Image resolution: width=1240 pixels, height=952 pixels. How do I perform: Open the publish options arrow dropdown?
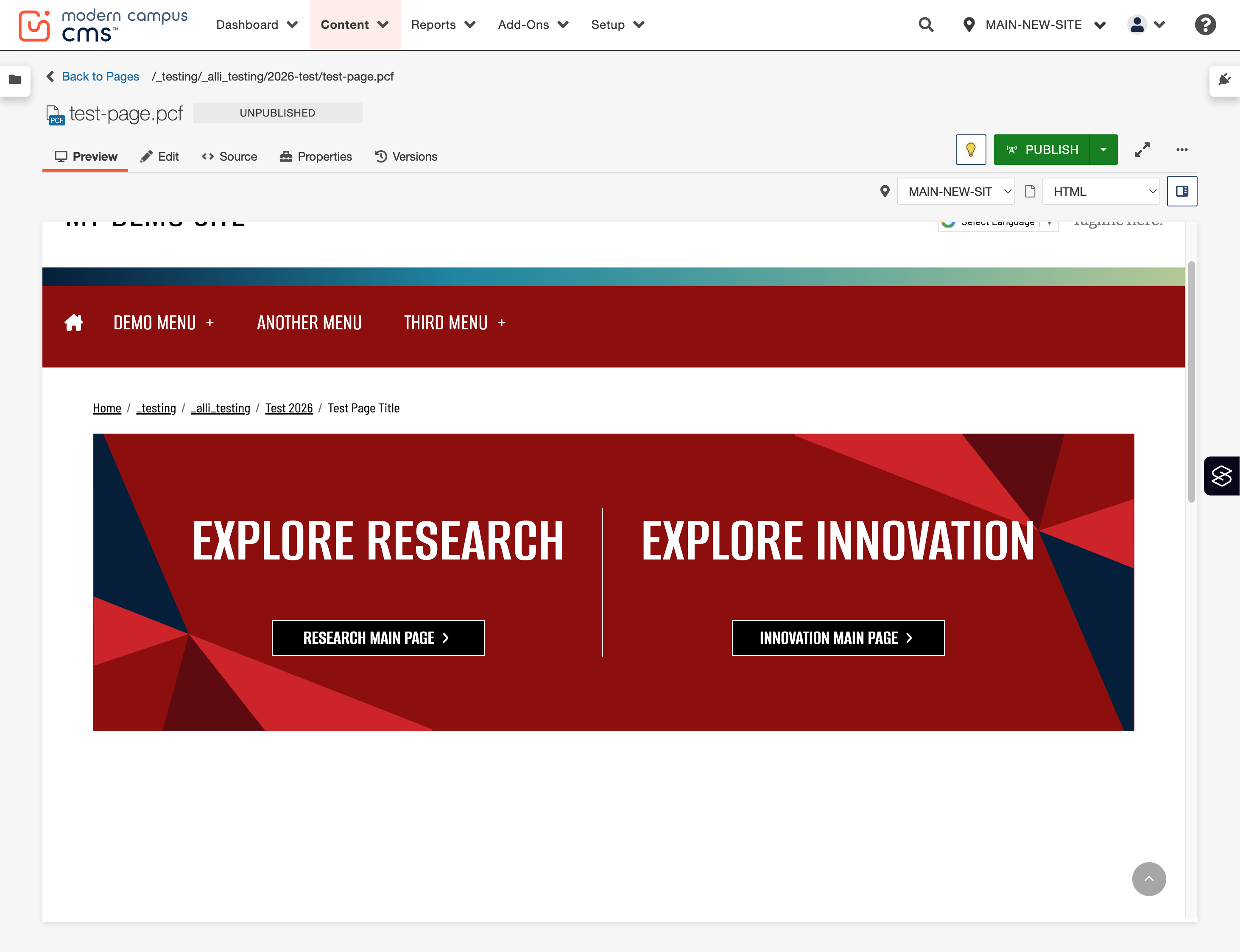coord(1103,150)
